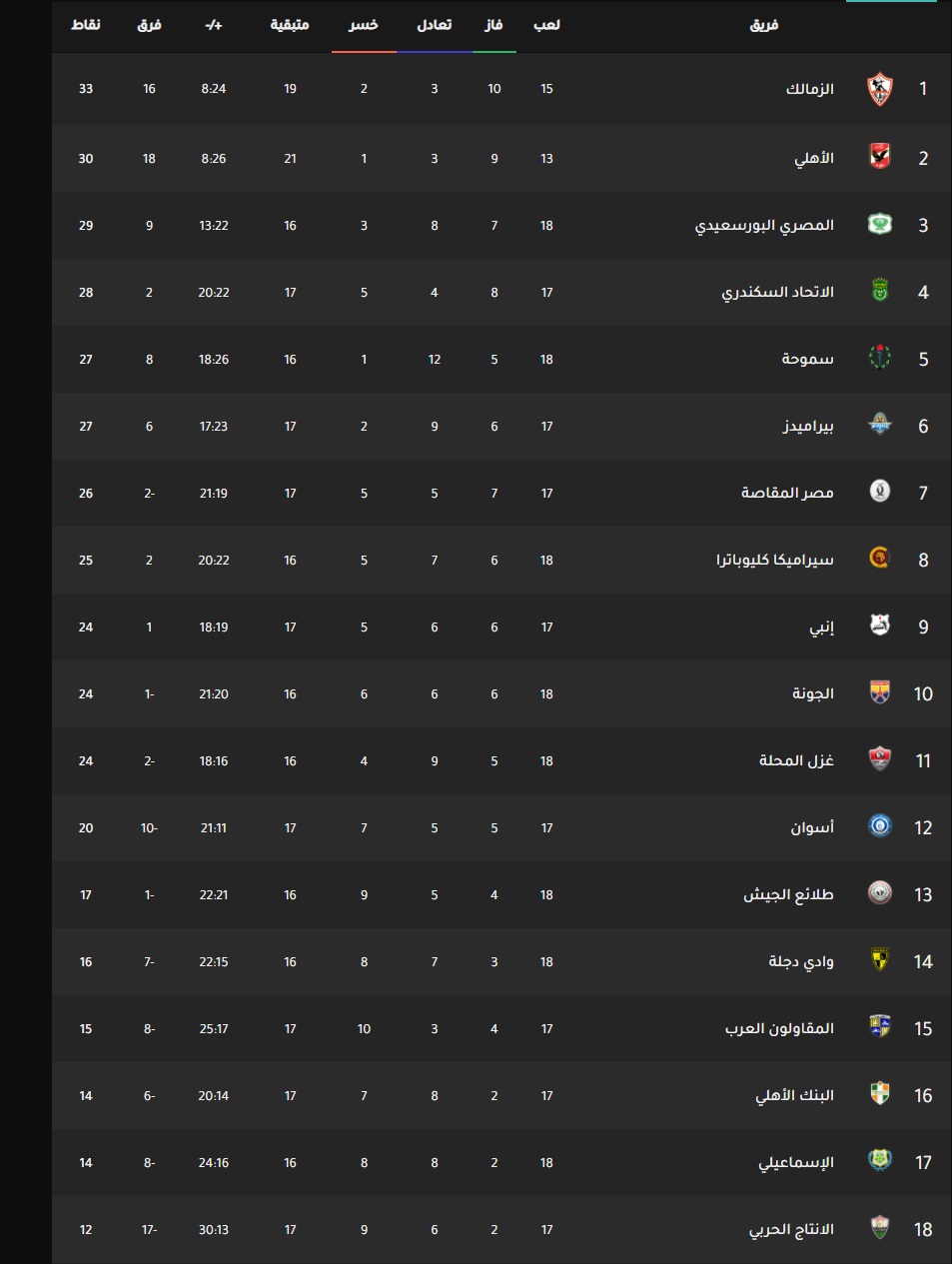Image resolution: width=952 pixels, height=1264 pixels.
Task: Open team link مصر المقاصة
Action: coord(787,493)
